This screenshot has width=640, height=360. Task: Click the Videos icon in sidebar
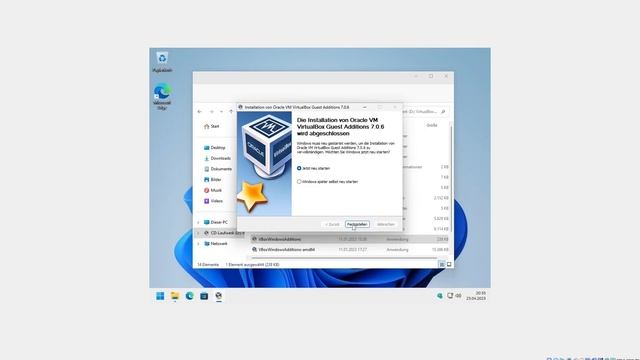(207, 201)
